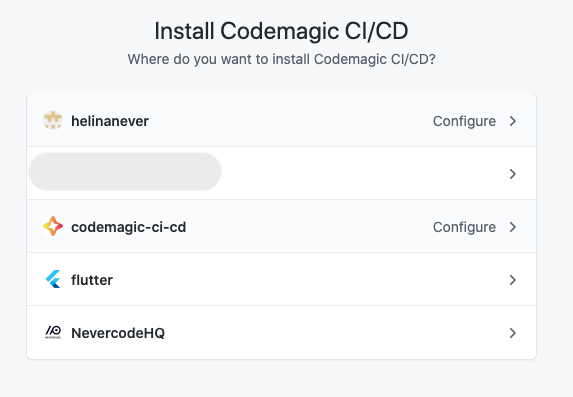
Task: Click the grey redacted account placeholder
Action: (x=125, y=172)
